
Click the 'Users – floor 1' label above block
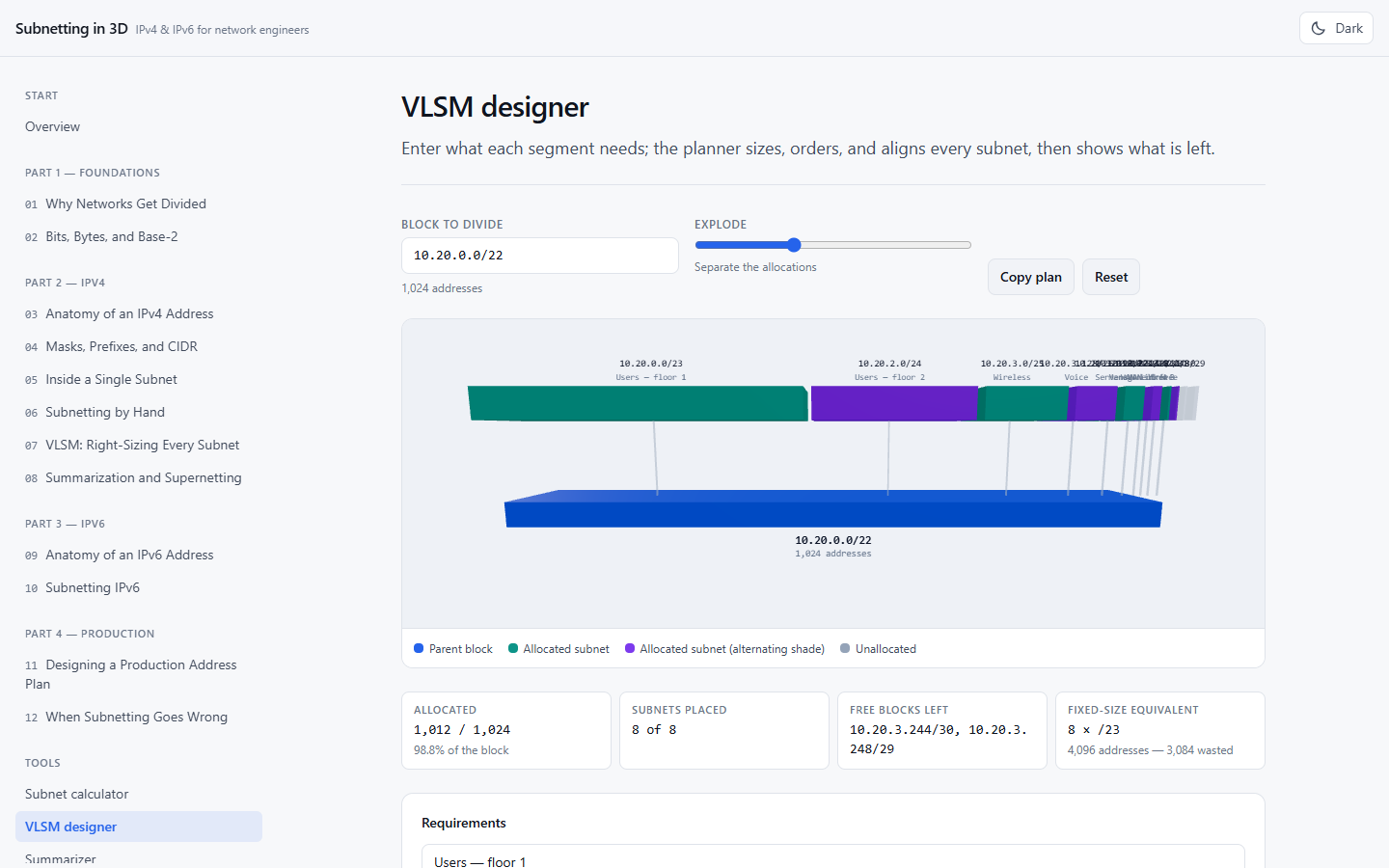pos(651,377)
